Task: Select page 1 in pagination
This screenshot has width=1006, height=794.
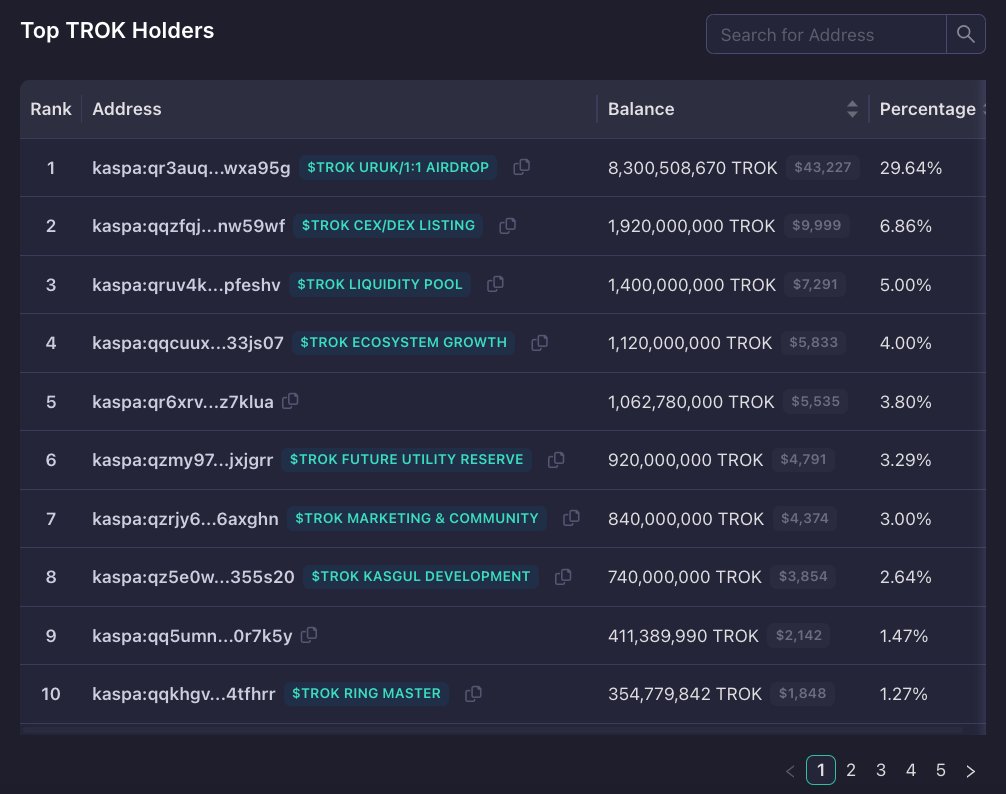Action: [x=821, y=770]
